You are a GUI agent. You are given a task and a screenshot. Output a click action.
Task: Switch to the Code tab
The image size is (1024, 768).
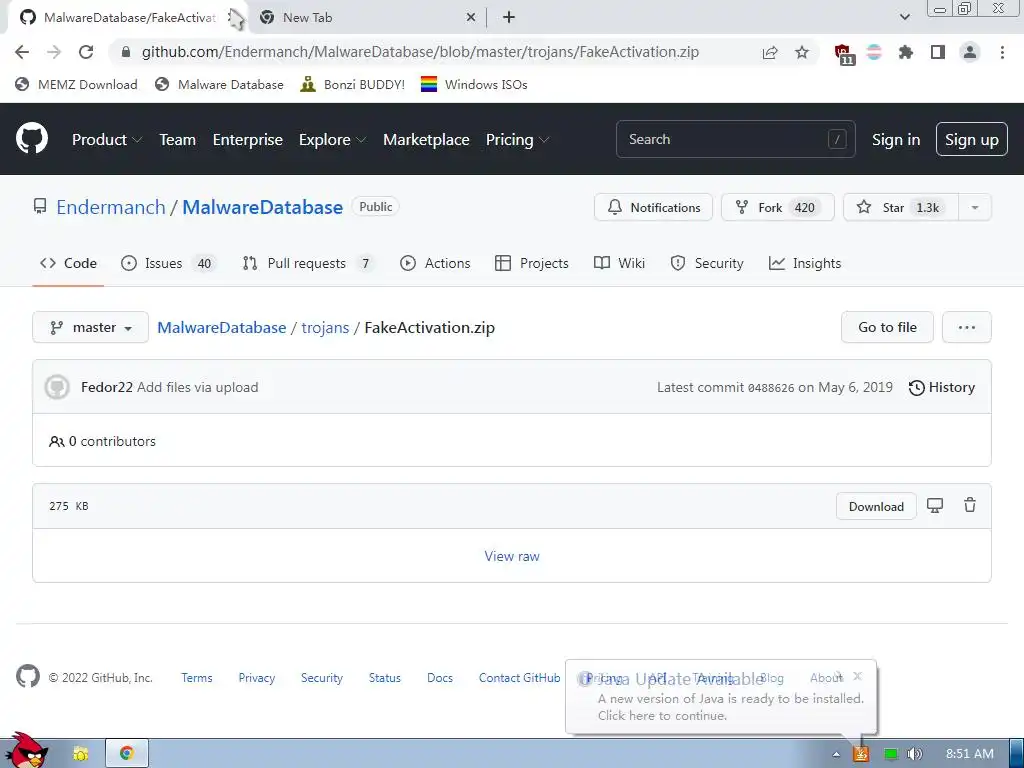(68, 263)
